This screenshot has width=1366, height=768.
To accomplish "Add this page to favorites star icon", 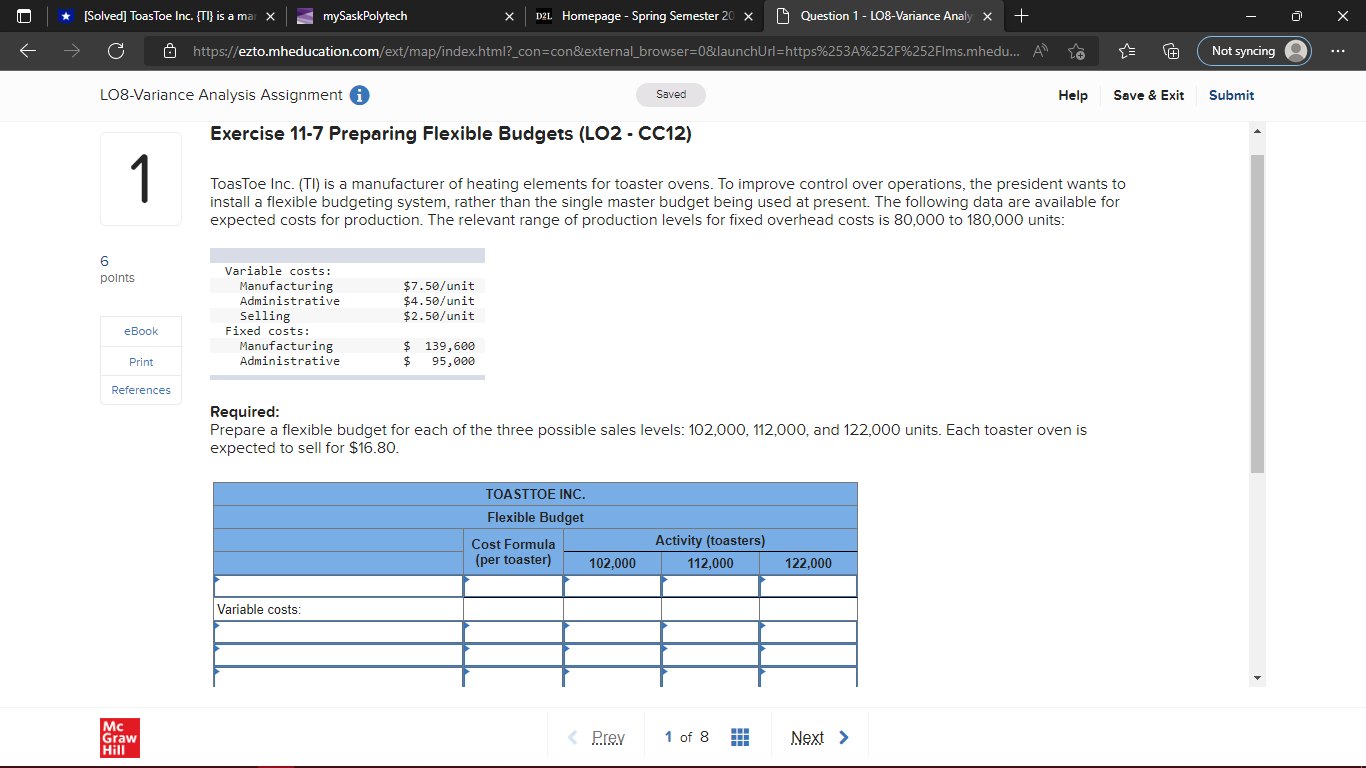I will pyautogui.click(x=1078, y=51).
